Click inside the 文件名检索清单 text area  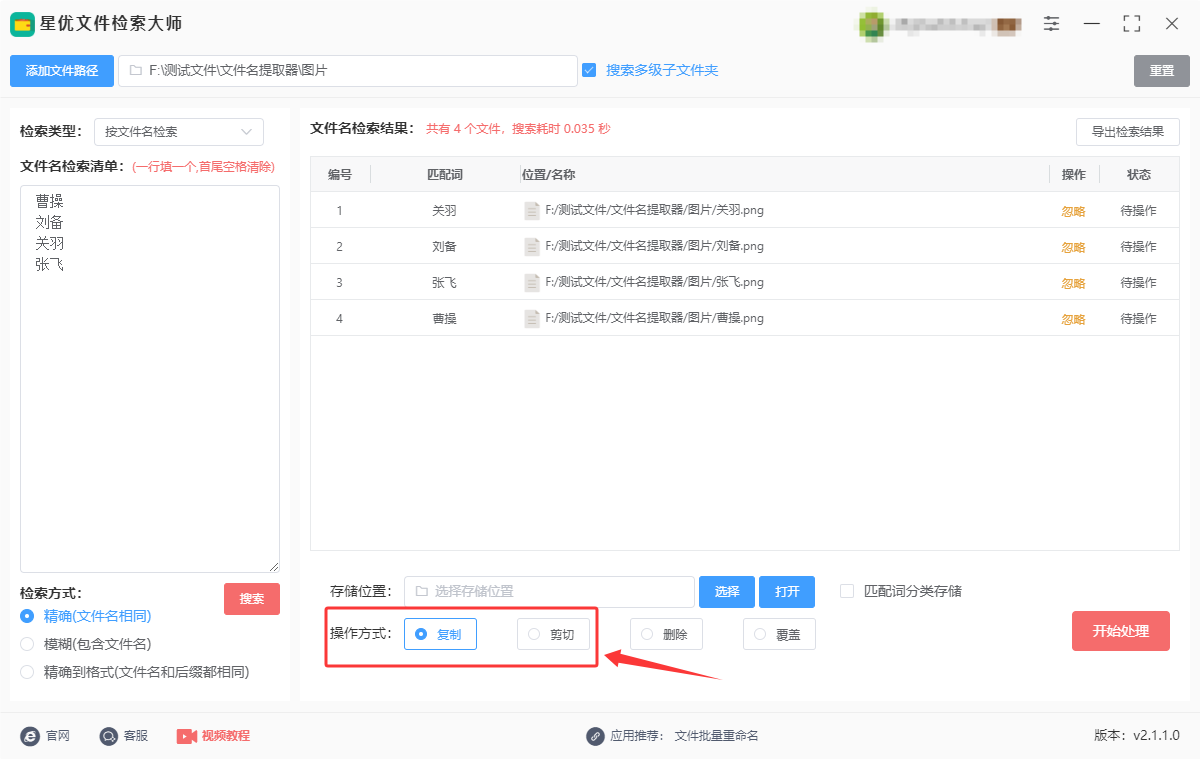point(150,379)
